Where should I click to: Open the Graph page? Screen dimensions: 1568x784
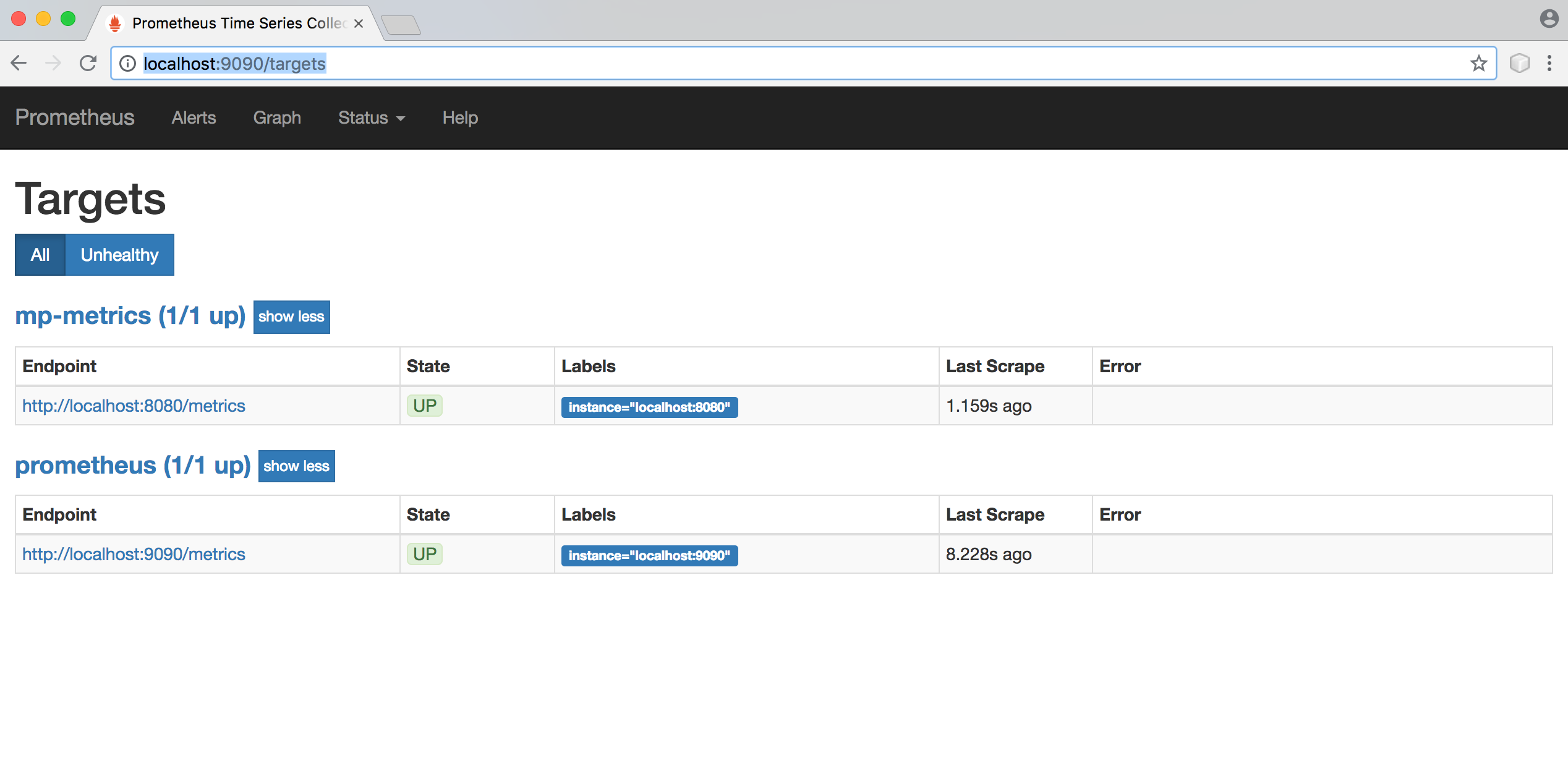pos(277,117)
